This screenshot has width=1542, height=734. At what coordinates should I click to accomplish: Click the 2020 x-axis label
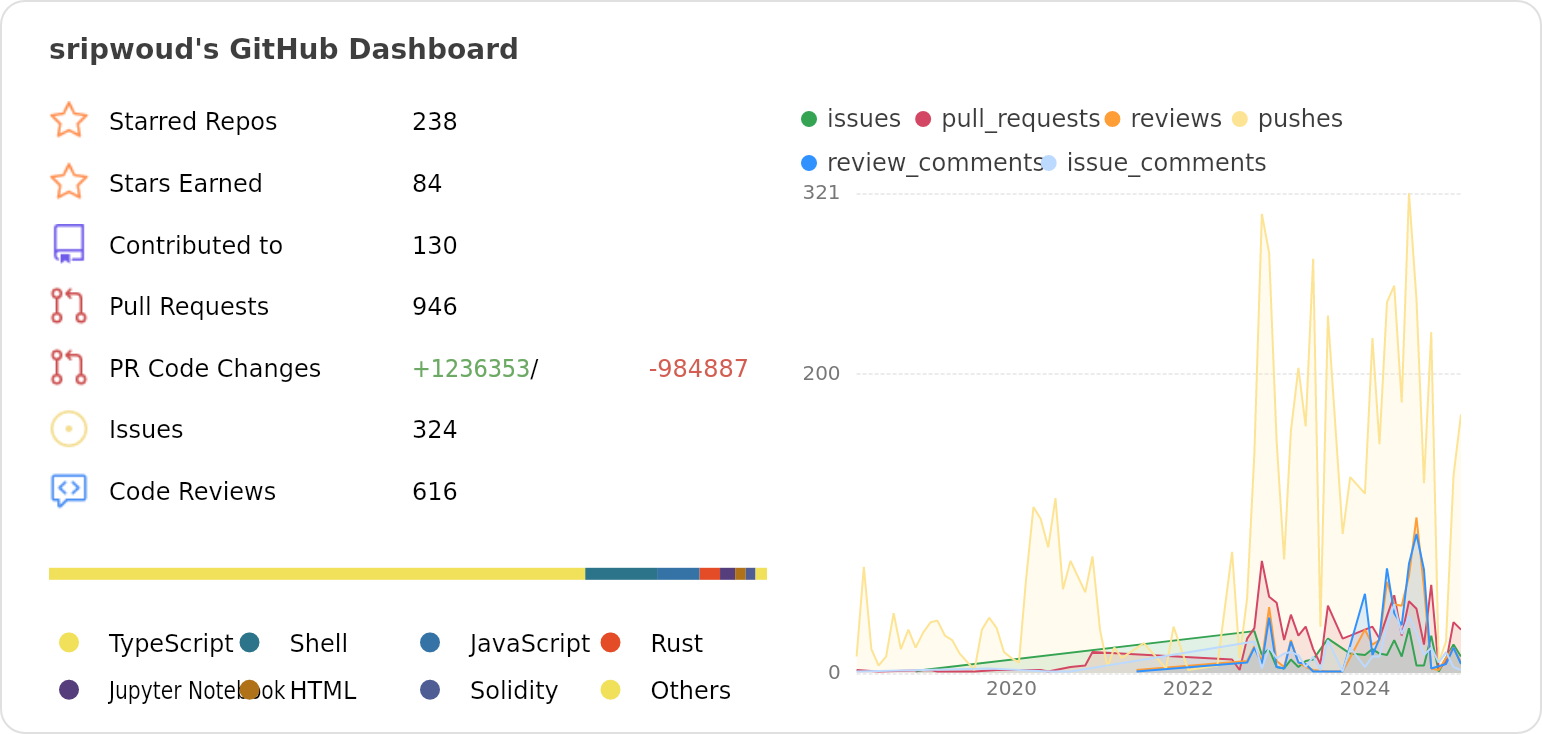(x=1011, y=689)
